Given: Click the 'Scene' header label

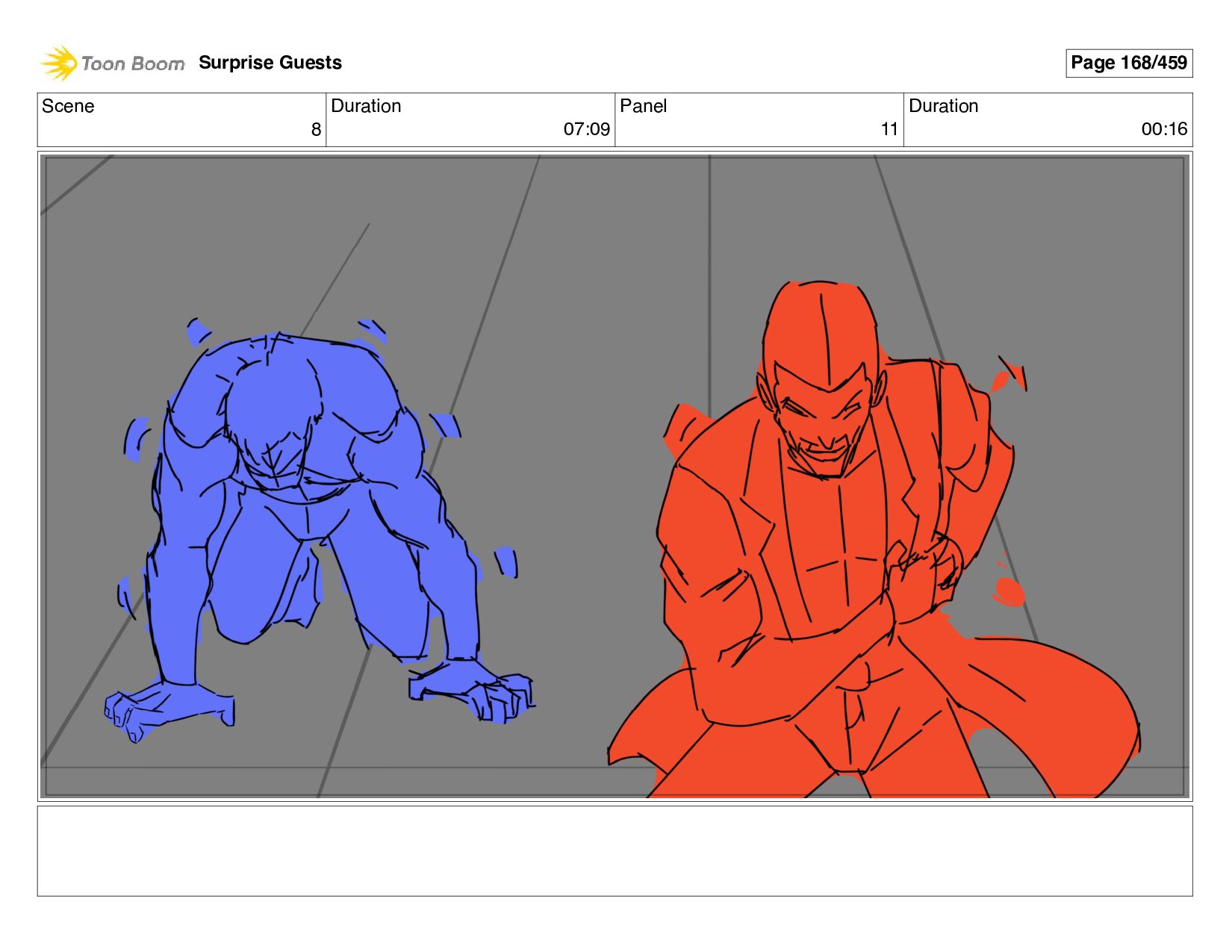Looking at the screenshot, I should point(68,106).
